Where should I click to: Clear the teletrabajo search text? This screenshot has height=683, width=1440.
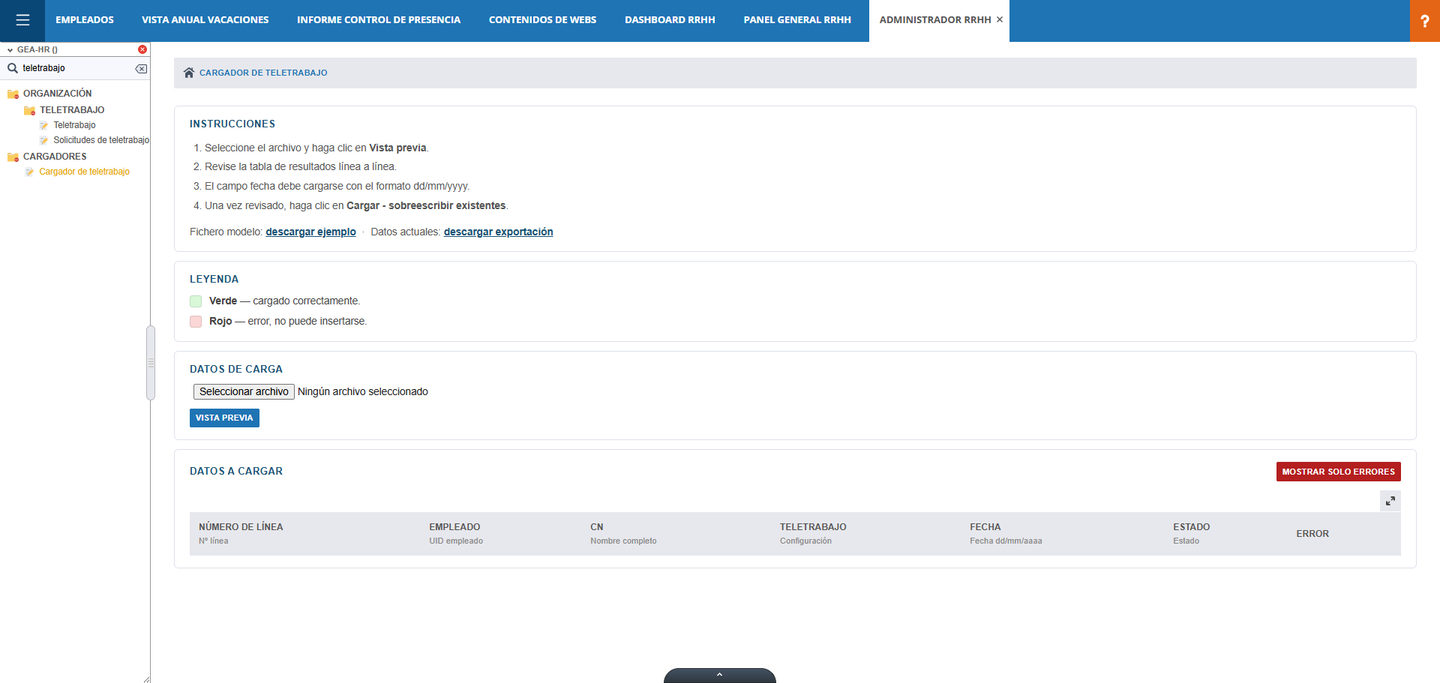point(141,68)
